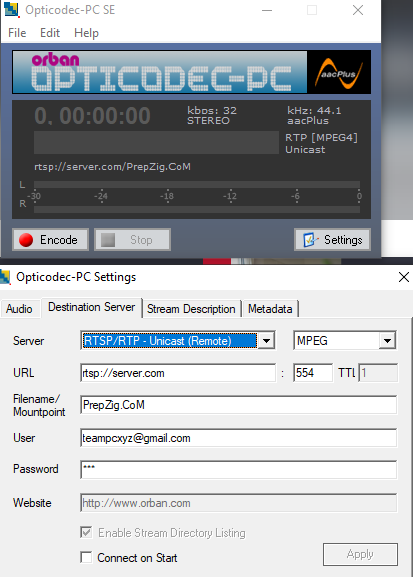
Task: Click the User field with the email
Action: pos(239,438)
